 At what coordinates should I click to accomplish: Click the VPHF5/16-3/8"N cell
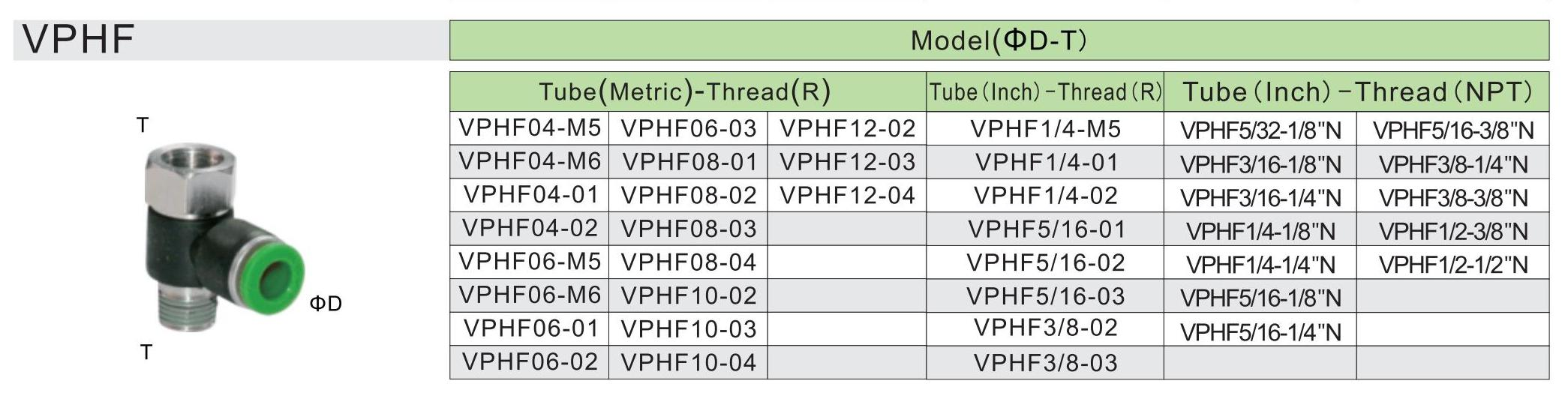(1453, 130)
